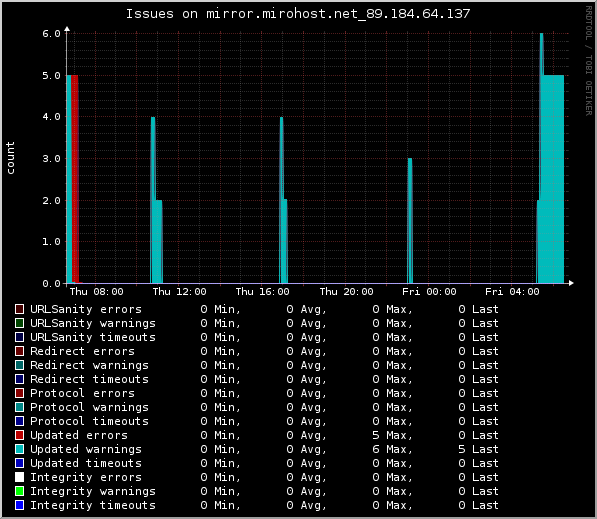Screen dimensions: 597x519
Task: Click the Fri 00:00 time axis label
Action: 429,292
